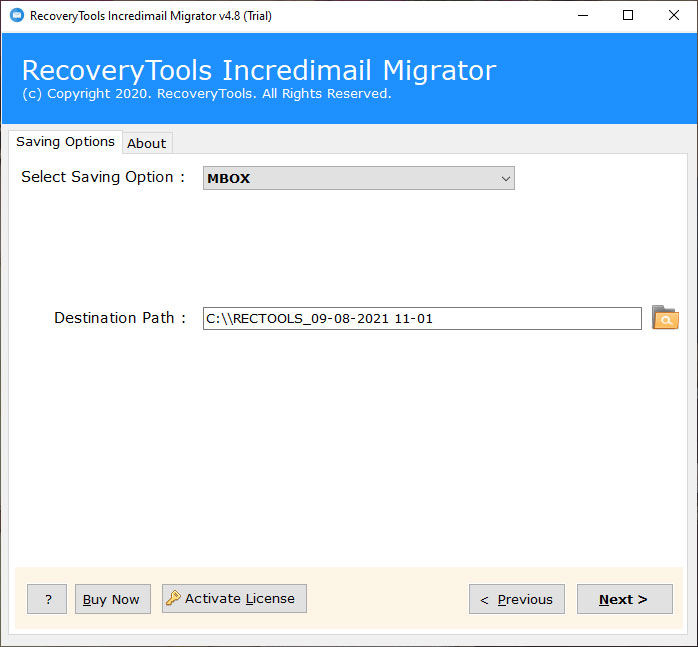The height and width of the screenshot is (647, 698).
Task: Click the Next button
Action: tap(625, 599)
